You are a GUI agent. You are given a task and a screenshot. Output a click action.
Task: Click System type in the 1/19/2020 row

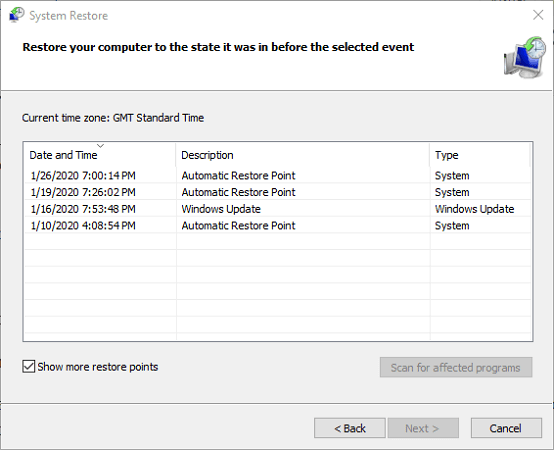[x=452, y=192]
